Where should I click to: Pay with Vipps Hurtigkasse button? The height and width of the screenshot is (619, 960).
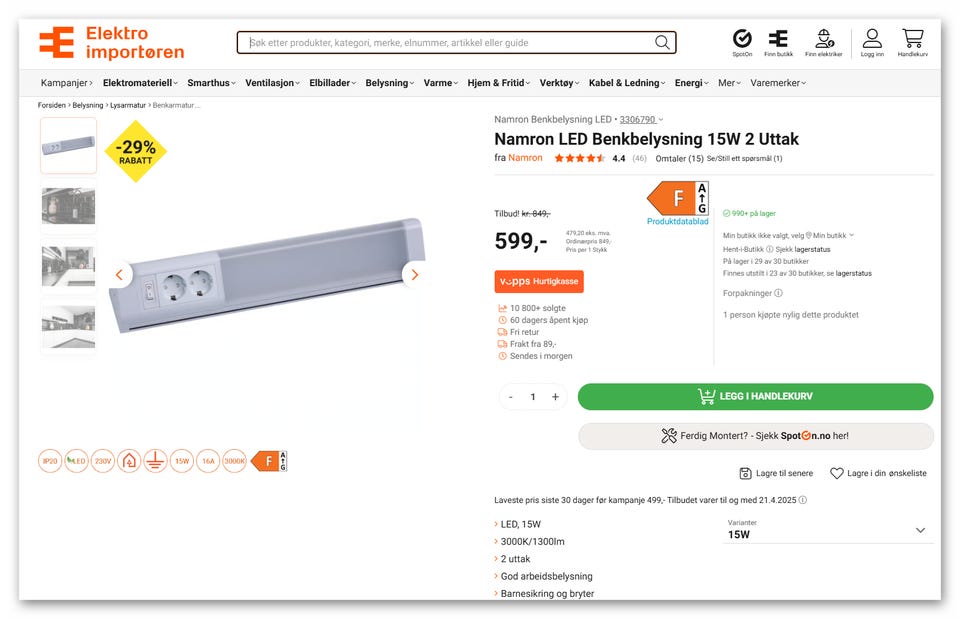(x=539, y=282)
